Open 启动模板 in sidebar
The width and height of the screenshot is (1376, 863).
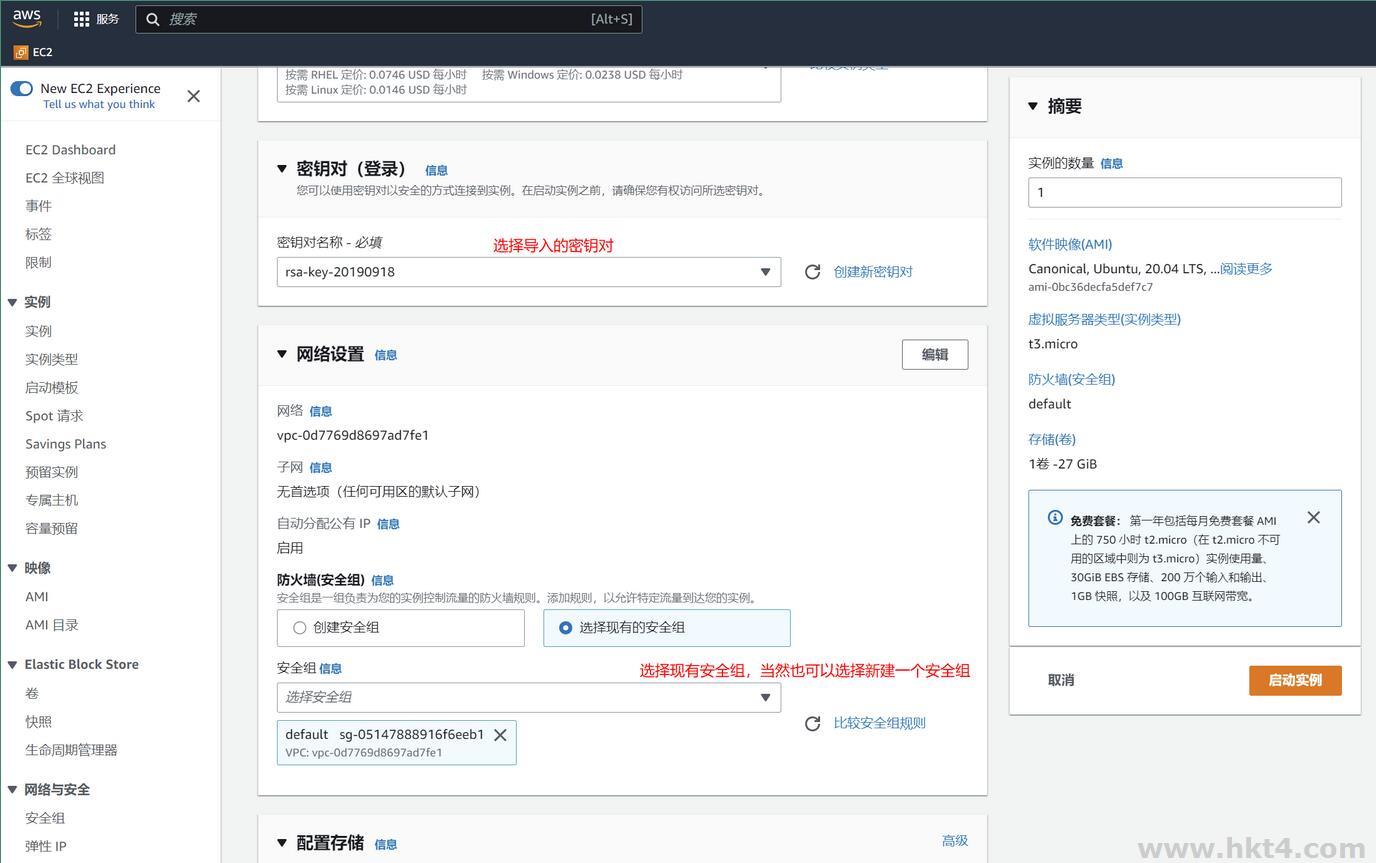coord(51,388)
